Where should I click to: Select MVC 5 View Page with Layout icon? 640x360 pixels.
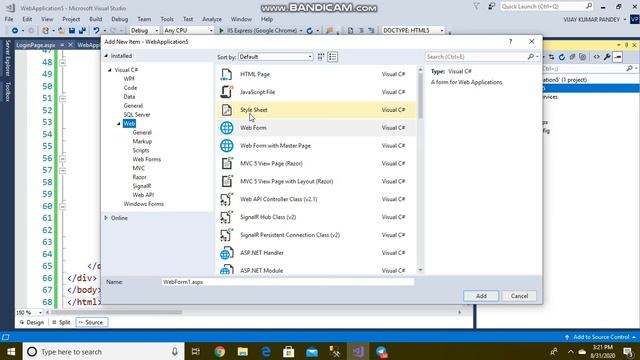pos(227,181)
